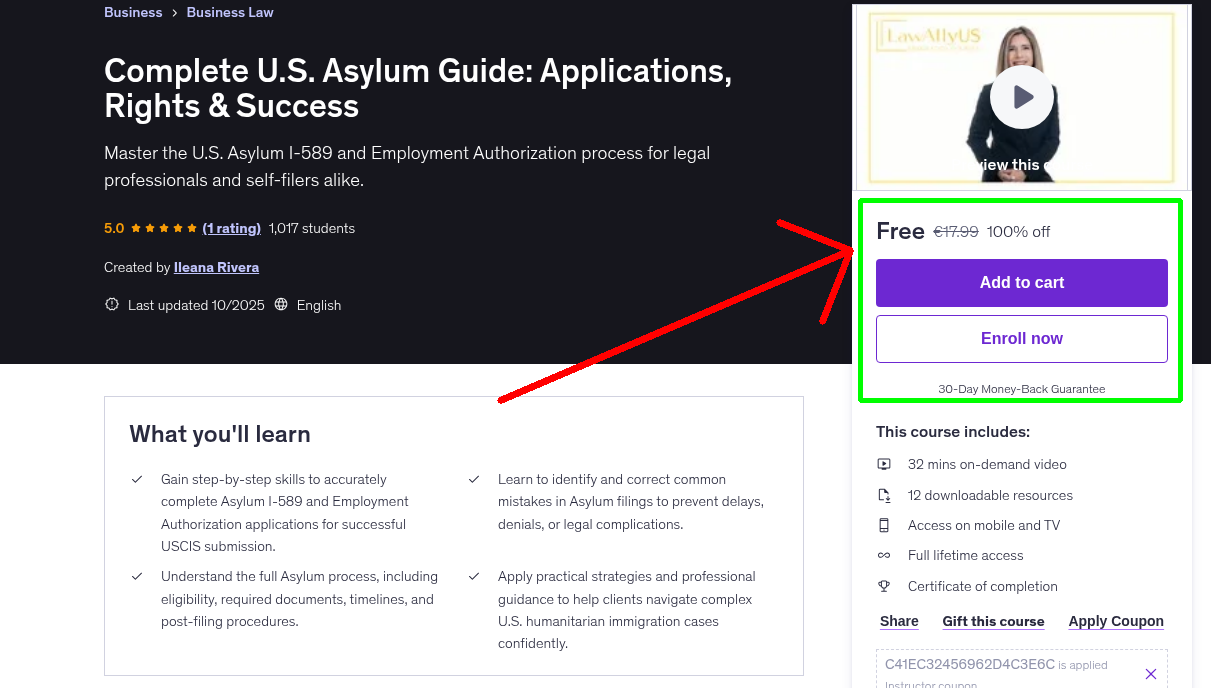Add the course to cart
Image resolution: width=1211 pixels, height=688 pixels.
pyautogui.click(x=1021, y=283)
